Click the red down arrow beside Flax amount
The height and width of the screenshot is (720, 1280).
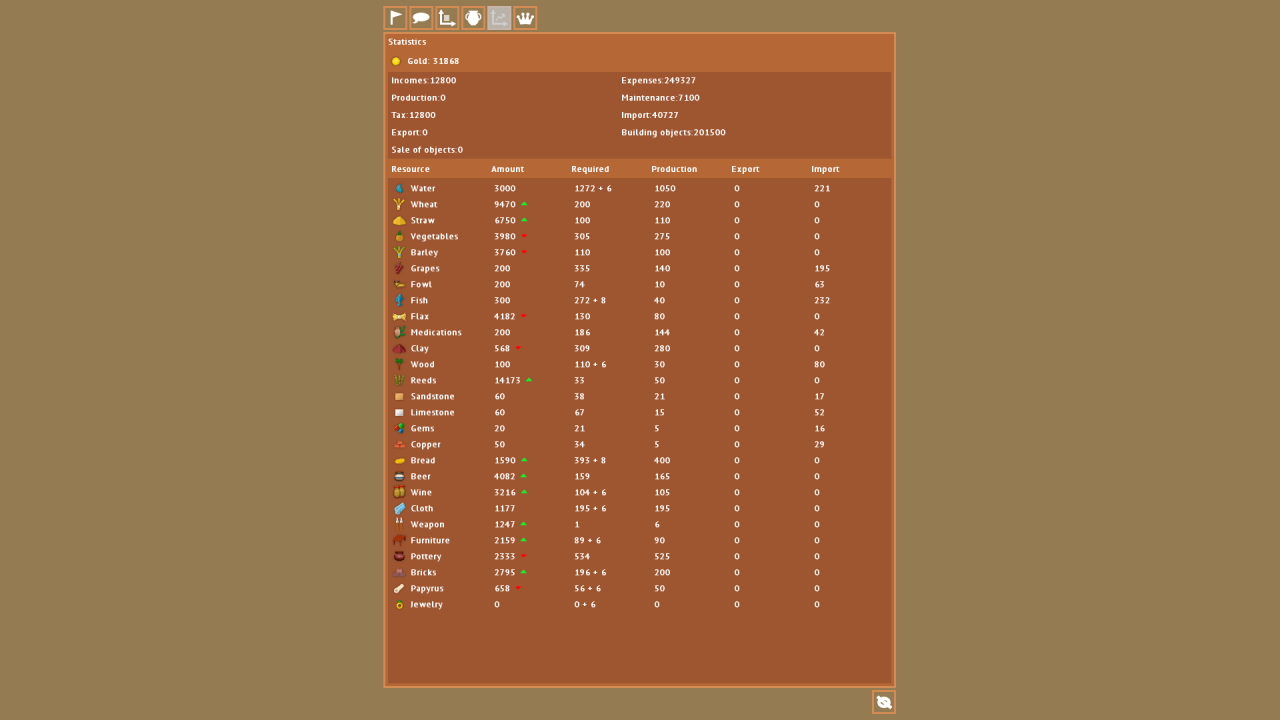pyautogui.click(x=523, y=316)
